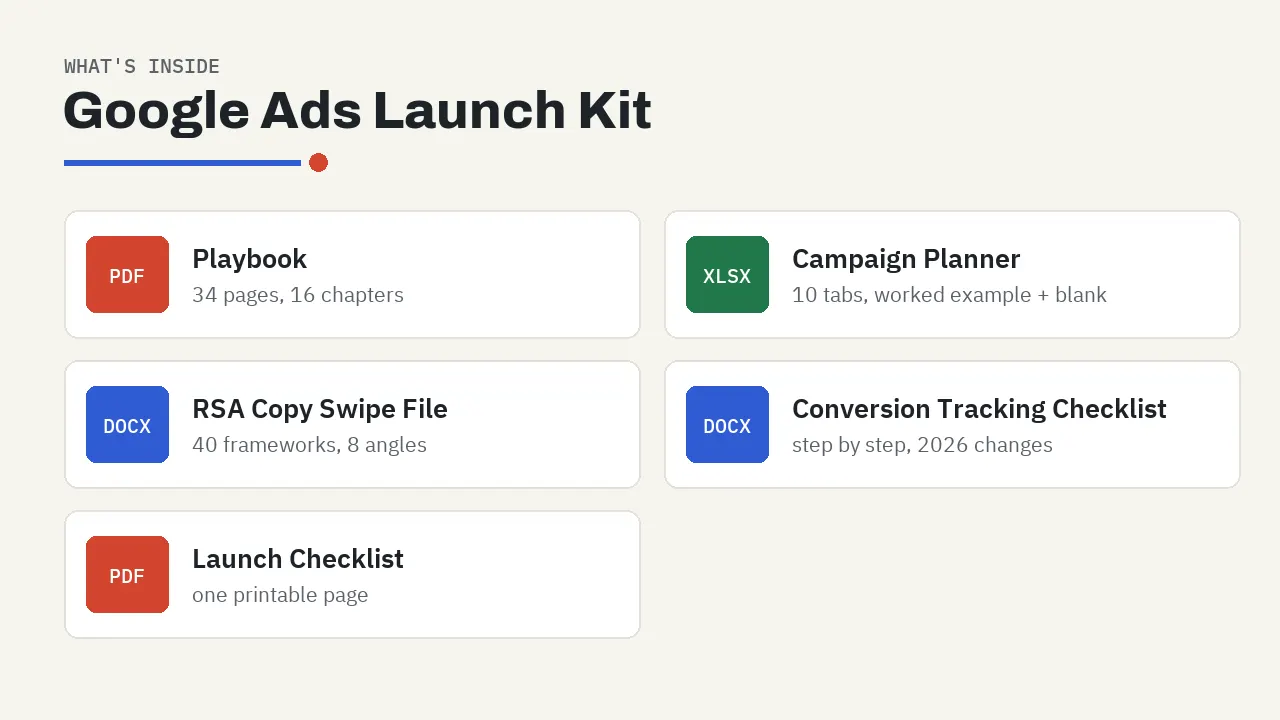Click the DOCX icon for Conversion Tracking Checklist

727,424
